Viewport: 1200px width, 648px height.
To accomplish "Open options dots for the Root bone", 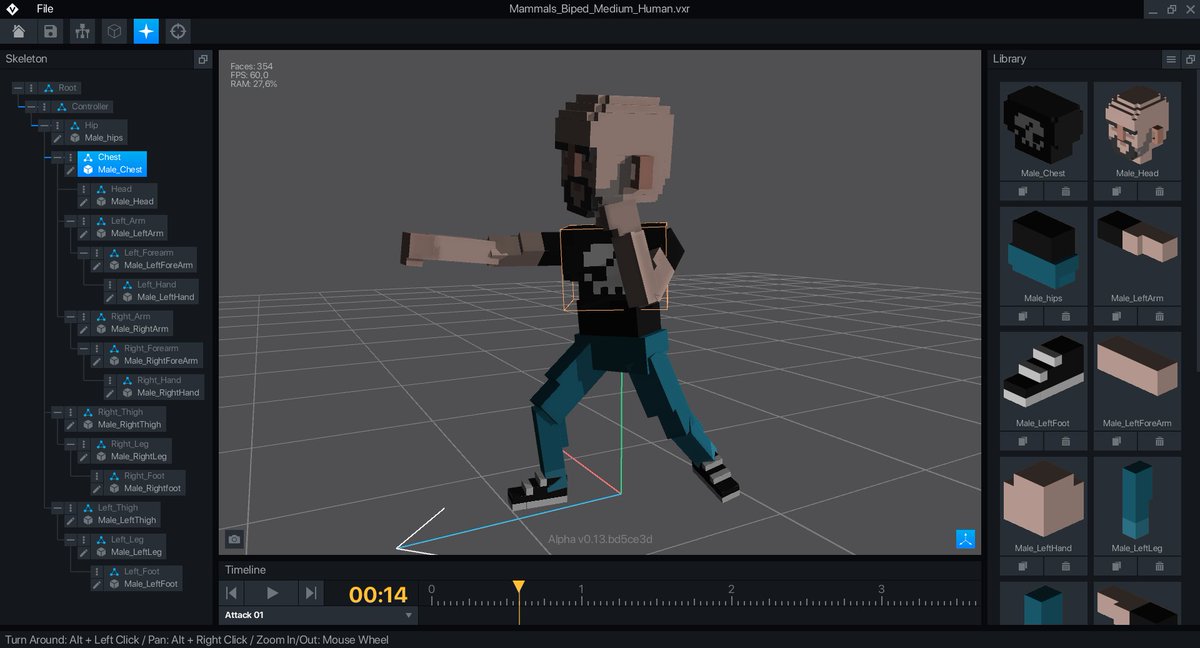I will [x=31, y=88].
